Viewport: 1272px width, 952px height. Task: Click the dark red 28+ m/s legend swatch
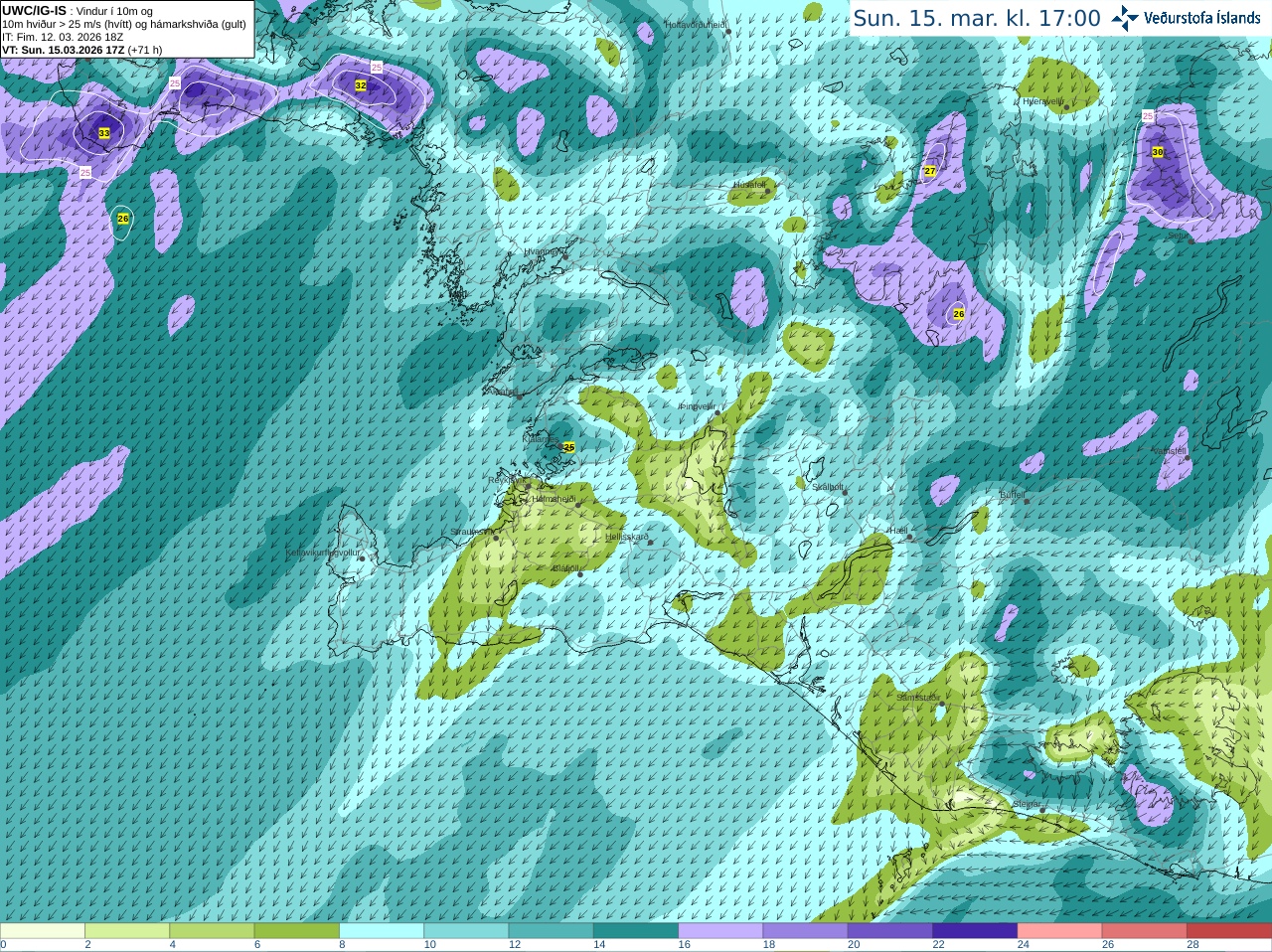tap(1229, 931)
